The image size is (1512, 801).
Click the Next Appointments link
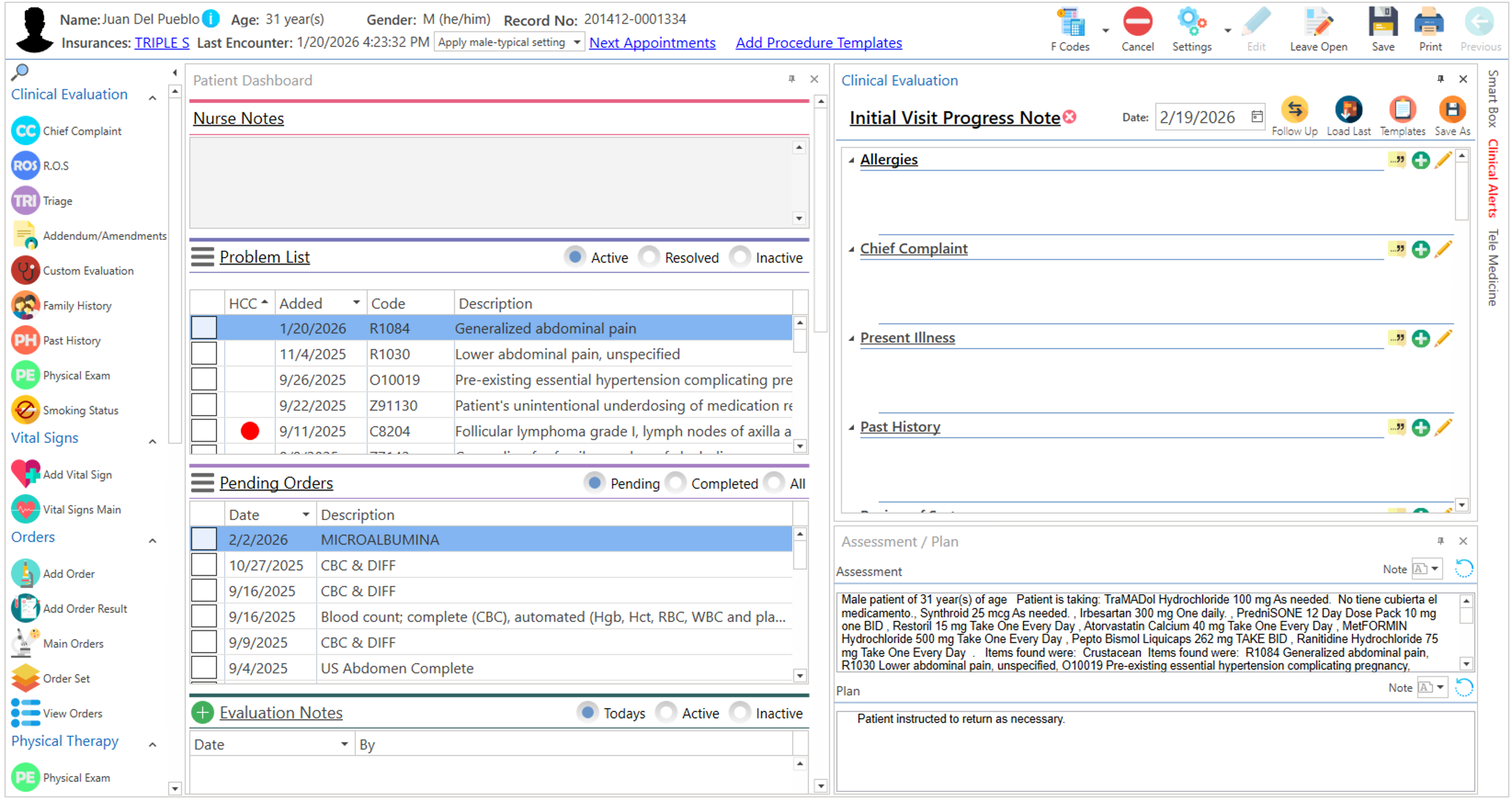coord(652,43)
